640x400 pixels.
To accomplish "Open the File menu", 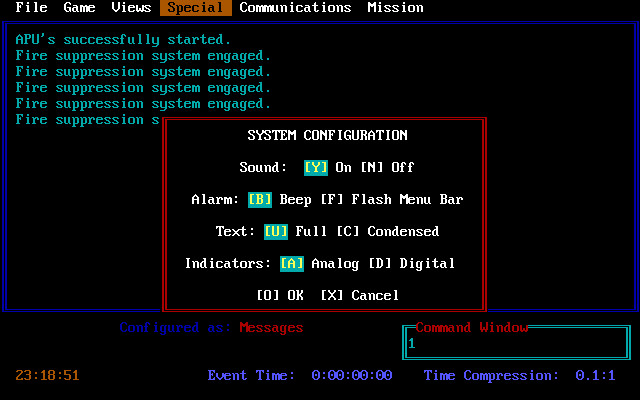I will [31, 8].
